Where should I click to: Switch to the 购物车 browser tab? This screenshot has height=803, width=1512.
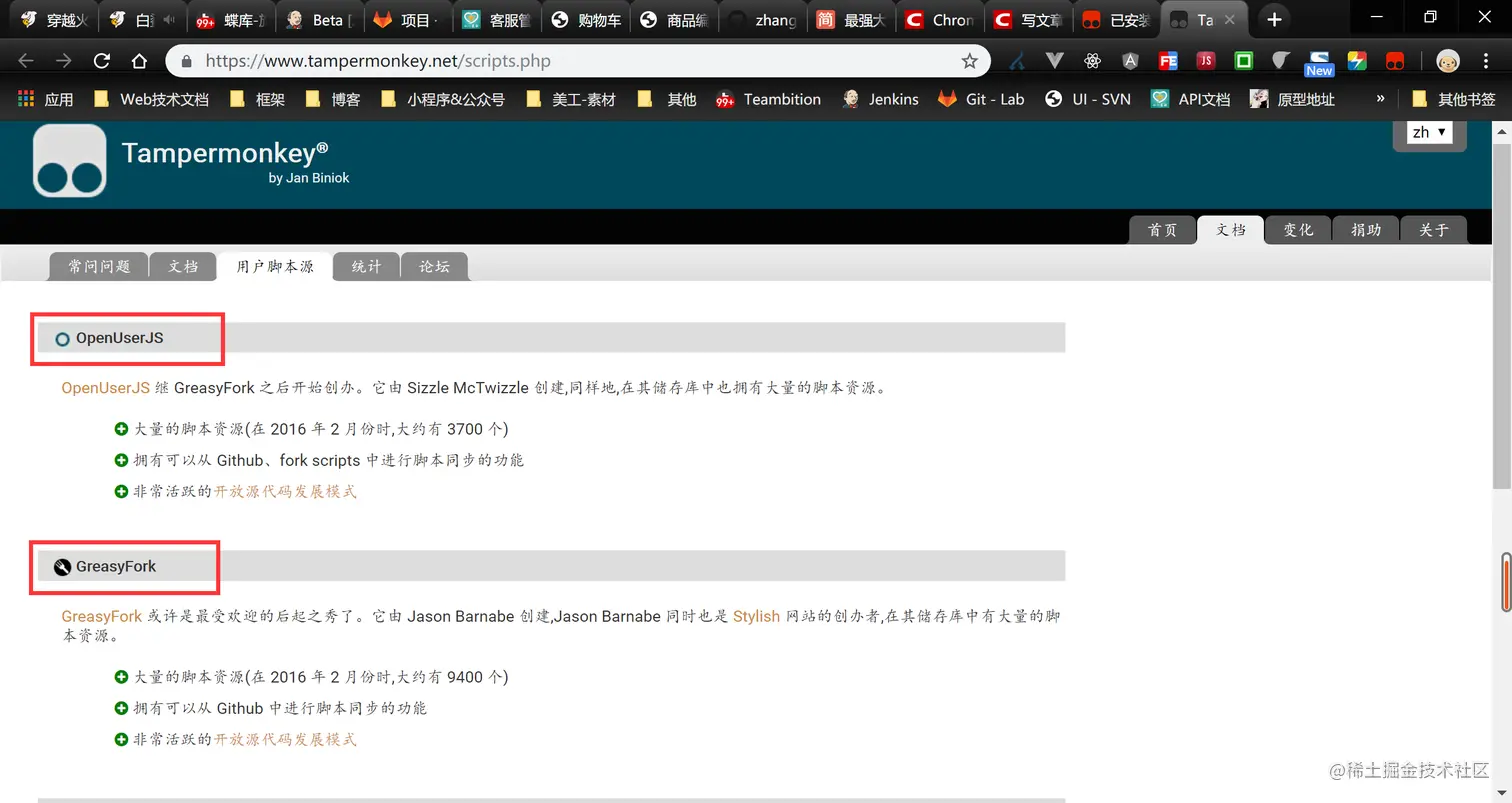(585, 19)
